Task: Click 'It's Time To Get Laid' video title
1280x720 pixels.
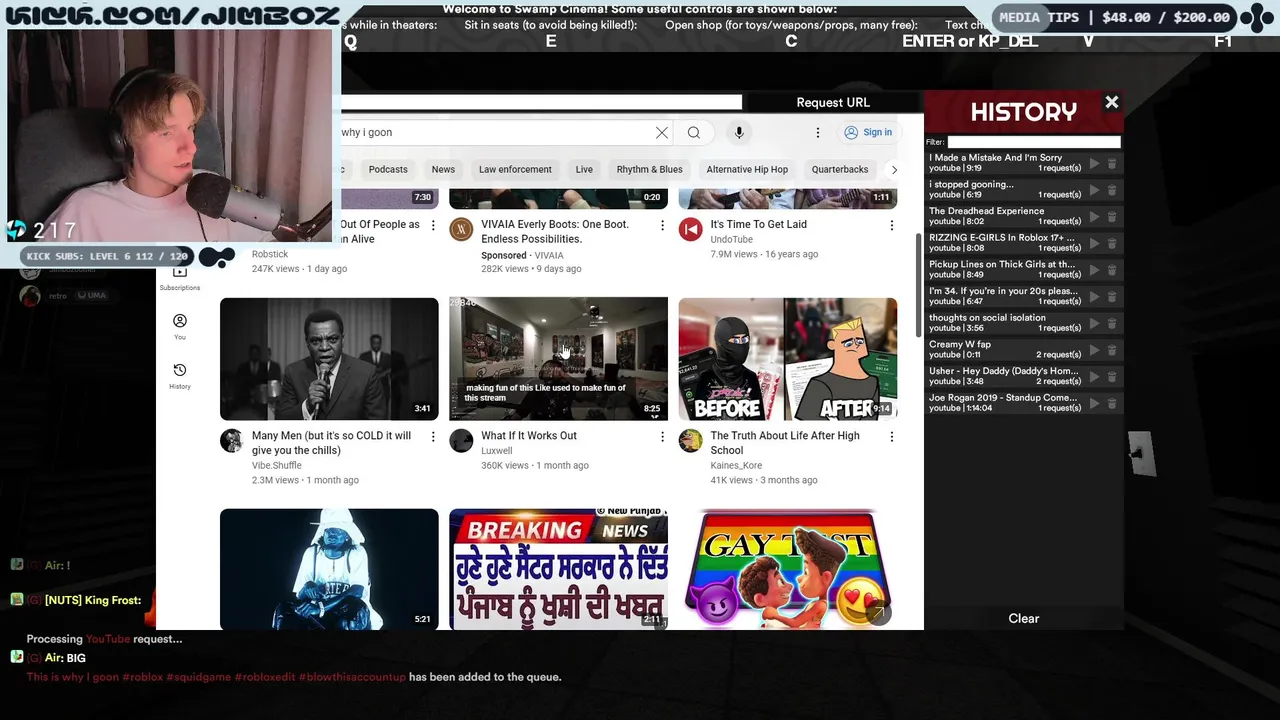Action: coord(758,224)
